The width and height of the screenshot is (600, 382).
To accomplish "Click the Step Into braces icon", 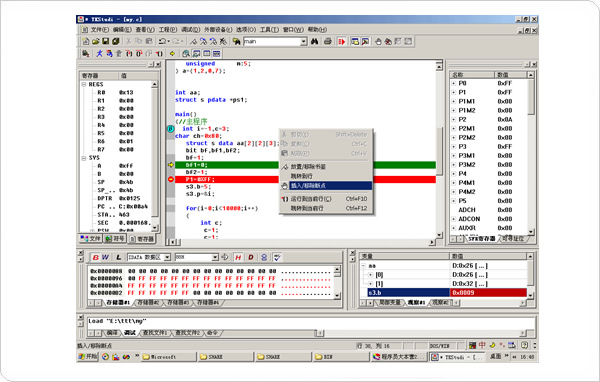I will tap(129, 54).
